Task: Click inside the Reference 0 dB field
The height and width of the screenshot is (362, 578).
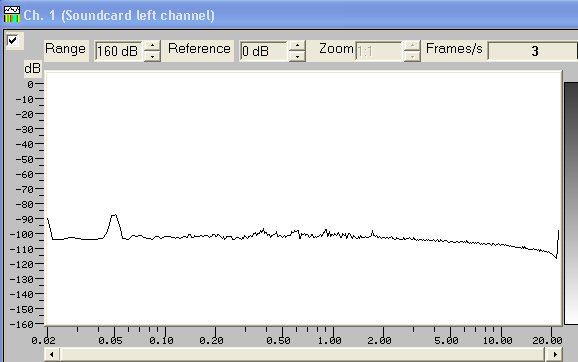Action: pyautogui.click(x=264, y=51)
